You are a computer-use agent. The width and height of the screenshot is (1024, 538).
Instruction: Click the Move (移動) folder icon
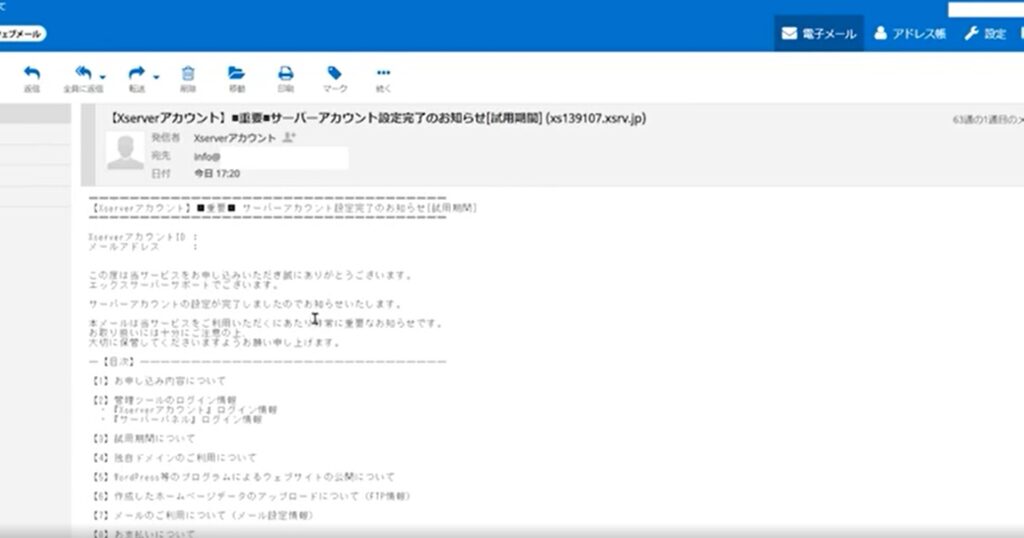tap(236, 72)
